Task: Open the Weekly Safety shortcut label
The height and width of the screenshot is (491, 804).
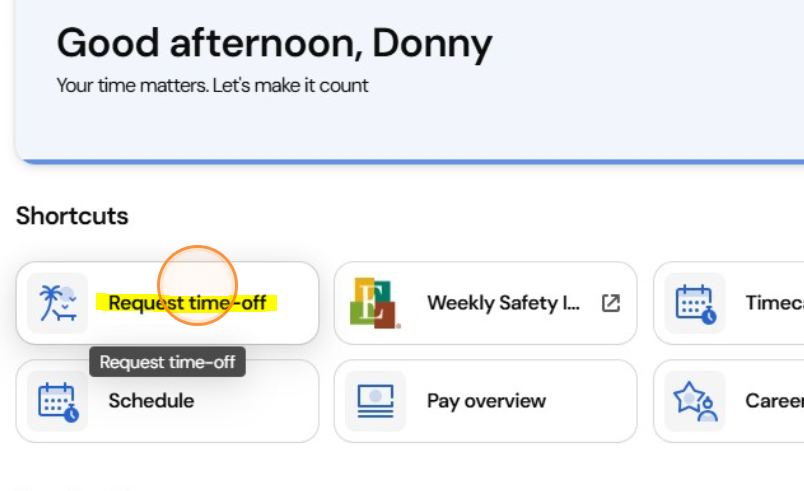Action: pyautogui.click(x=504, y=303)
